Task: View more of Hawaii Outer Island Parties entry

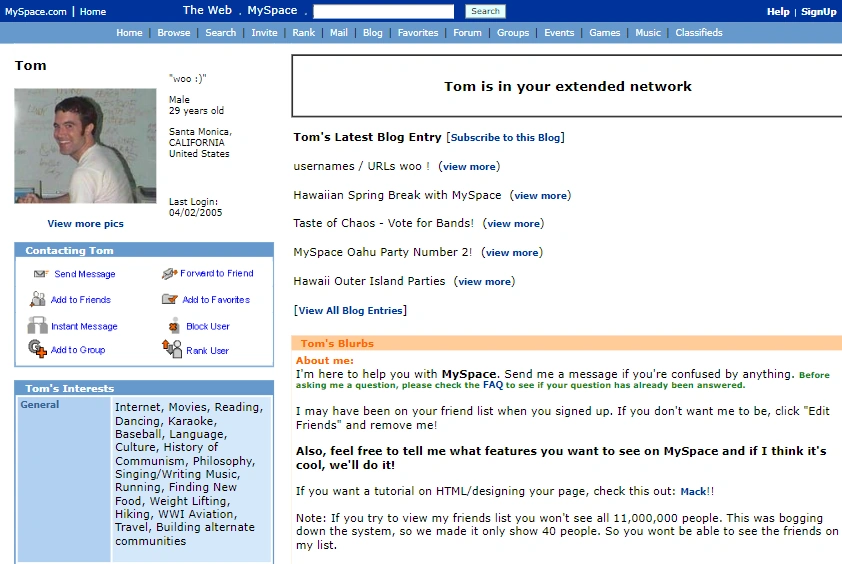Action: tap(484, 281)
